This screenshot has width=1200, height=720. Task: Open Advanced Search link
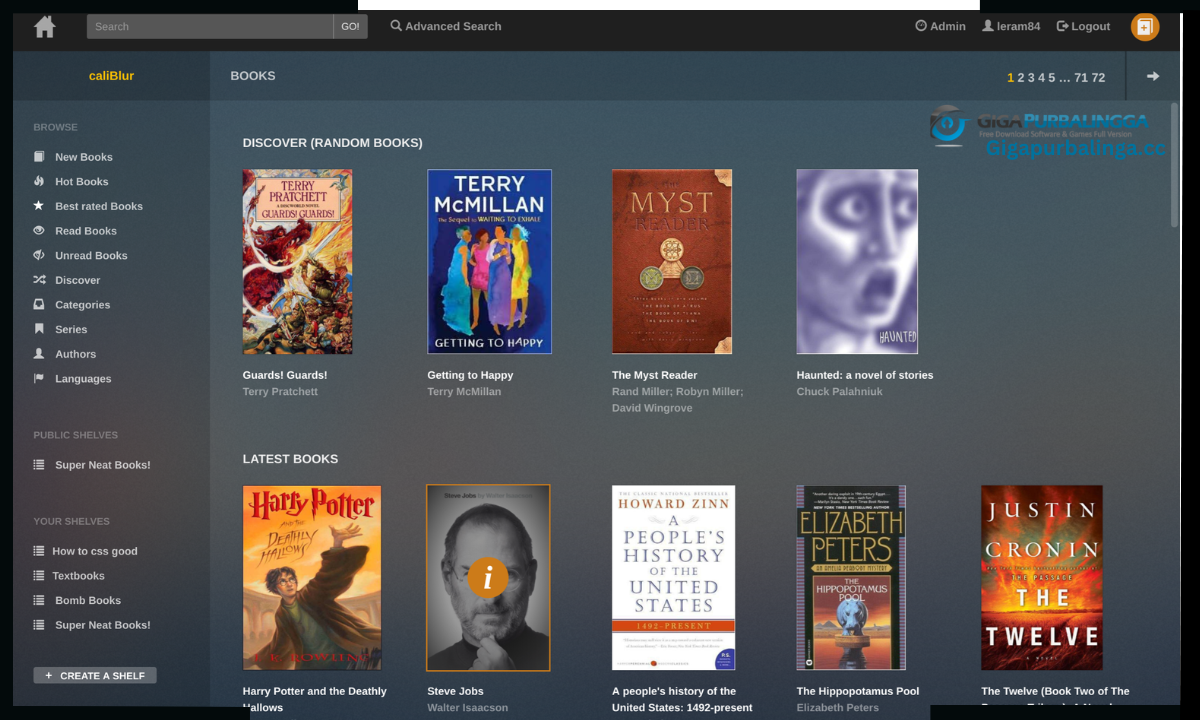[446, 26]
